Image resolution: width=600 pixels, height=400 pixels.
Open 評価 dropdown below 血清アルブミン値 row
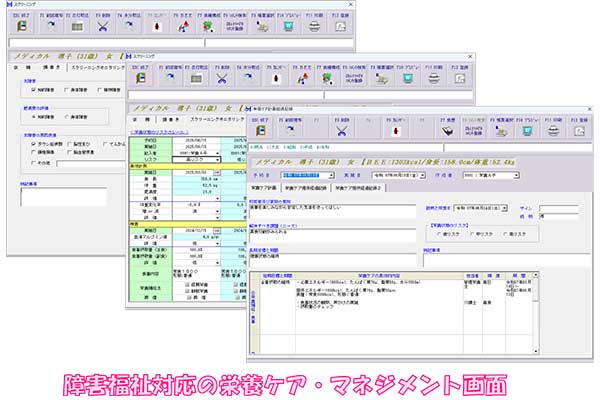point(218,243)
